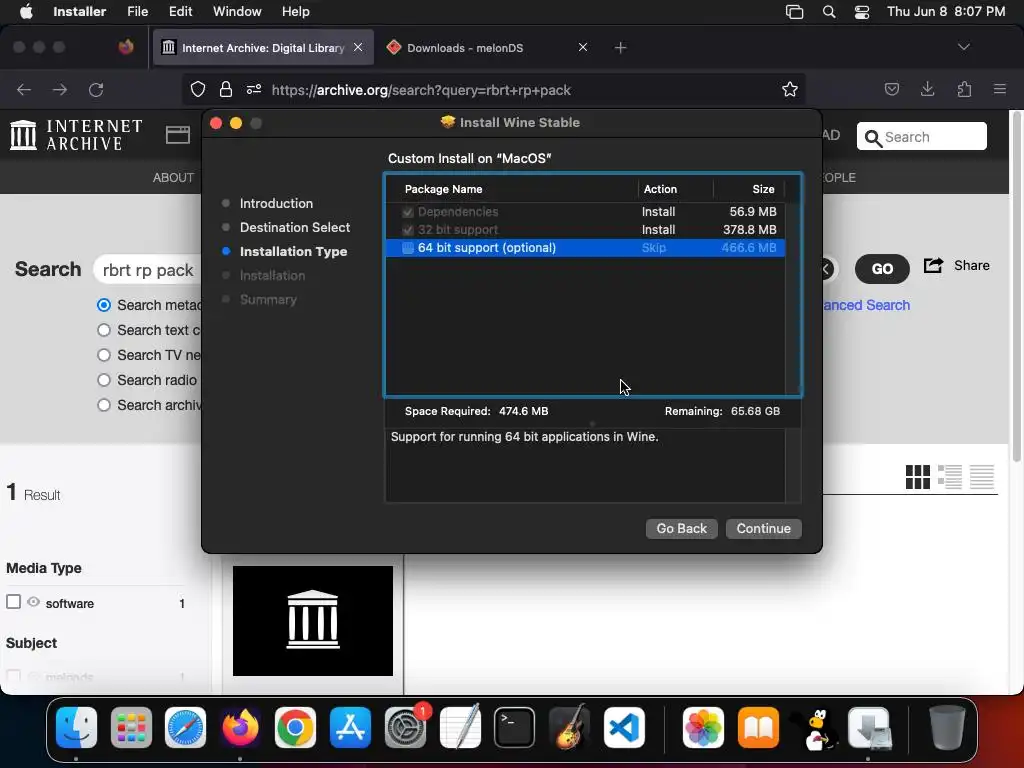Screen dimensions: 1024x768
Task: Switch results to compact list view
Action: tap(982, 477)
